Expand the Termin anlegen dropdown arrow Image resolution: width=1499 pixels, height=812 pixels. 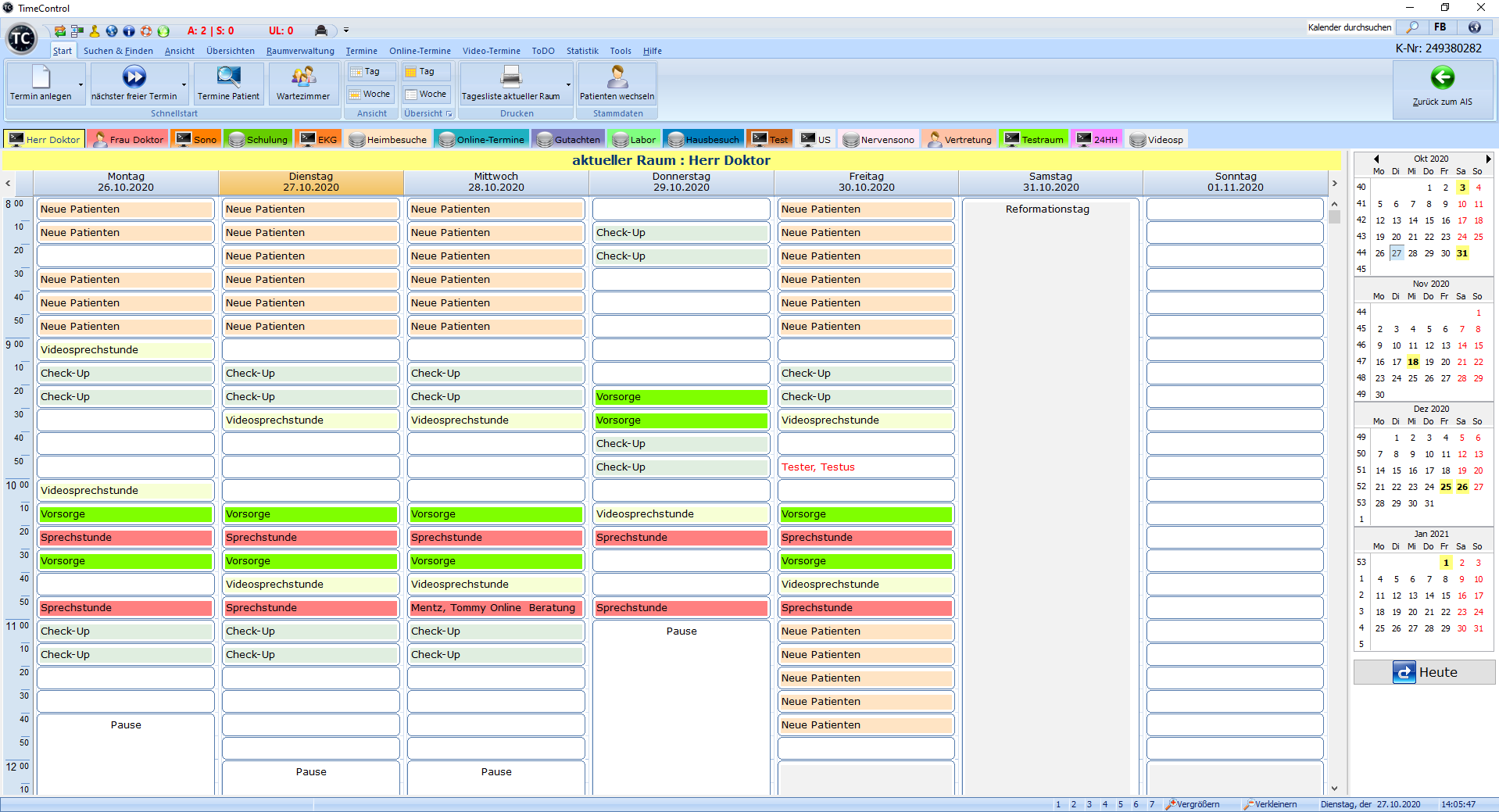80,85
